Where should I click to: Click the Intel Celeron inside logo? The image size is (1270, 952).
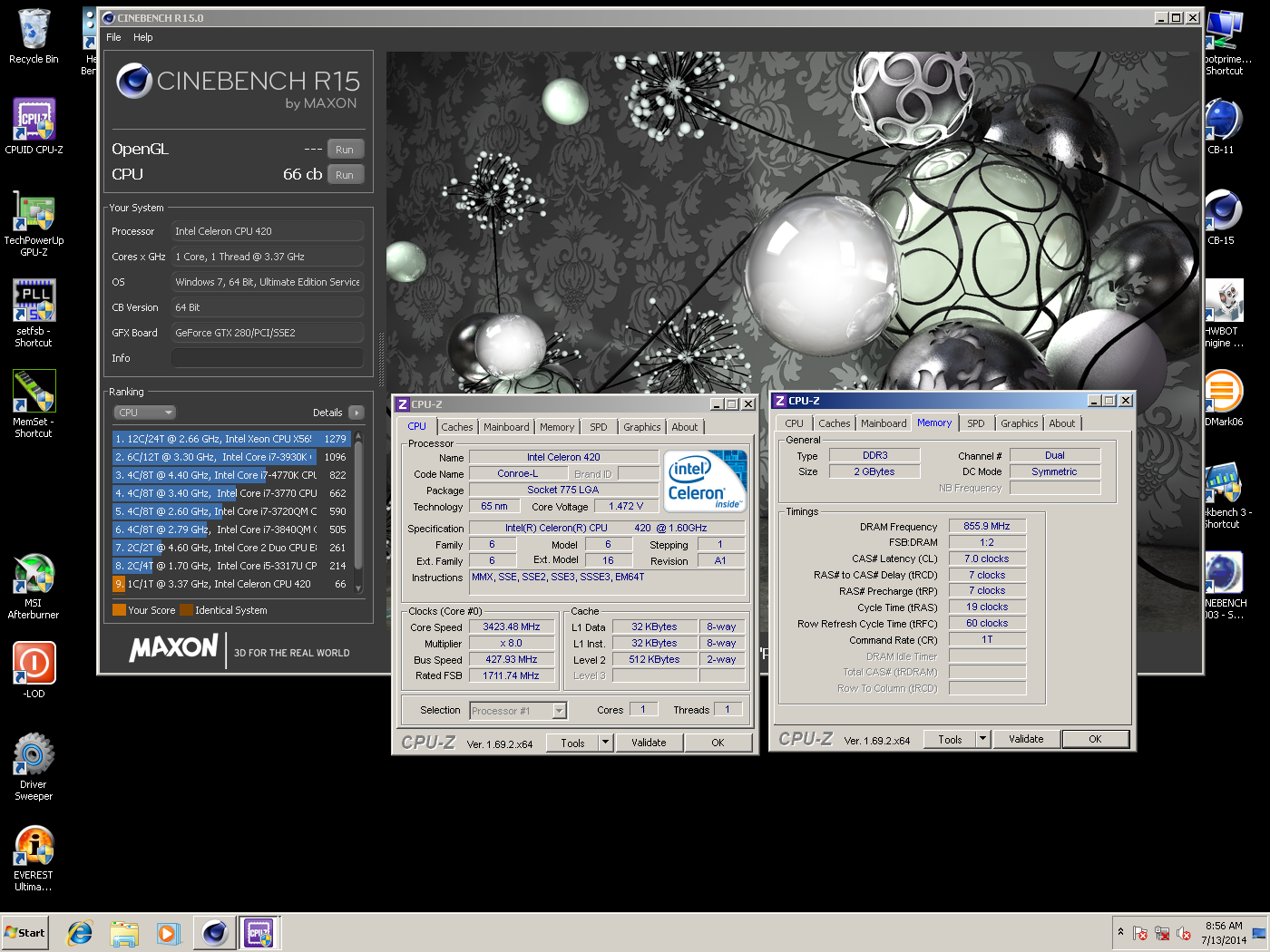pos(706,481)
